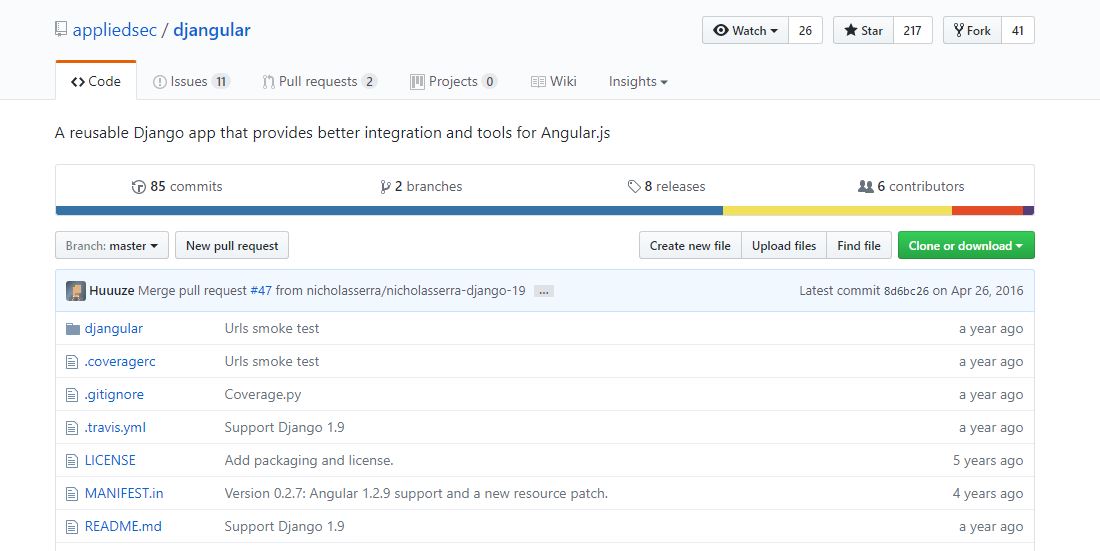The height and width of the screenshot is (551, 1100).
Task: Click the blue segment of language bar
Action: click(389, 211)
